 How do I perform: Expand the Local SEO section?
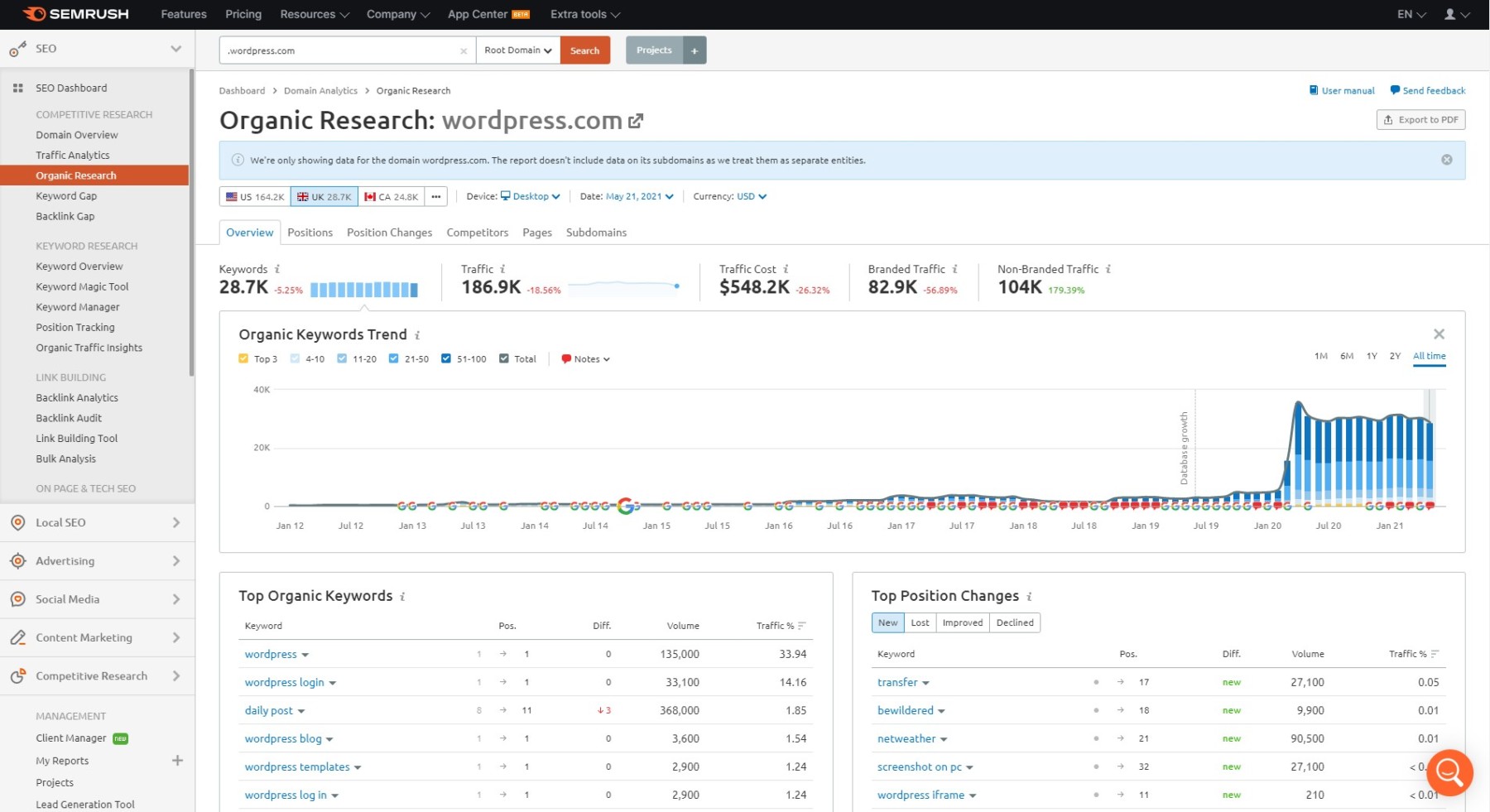click(x=175, y=522)
